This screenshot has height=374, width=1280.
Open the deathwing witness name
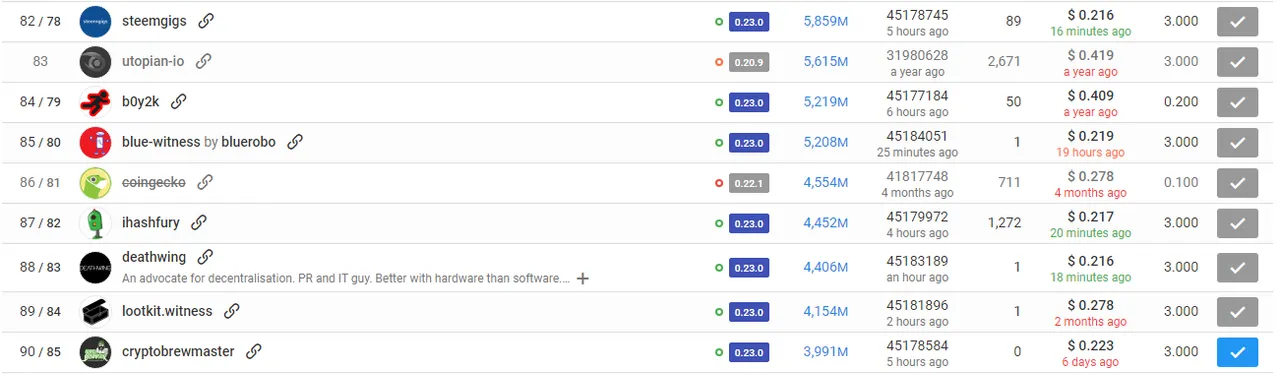[x=155, y=257]
